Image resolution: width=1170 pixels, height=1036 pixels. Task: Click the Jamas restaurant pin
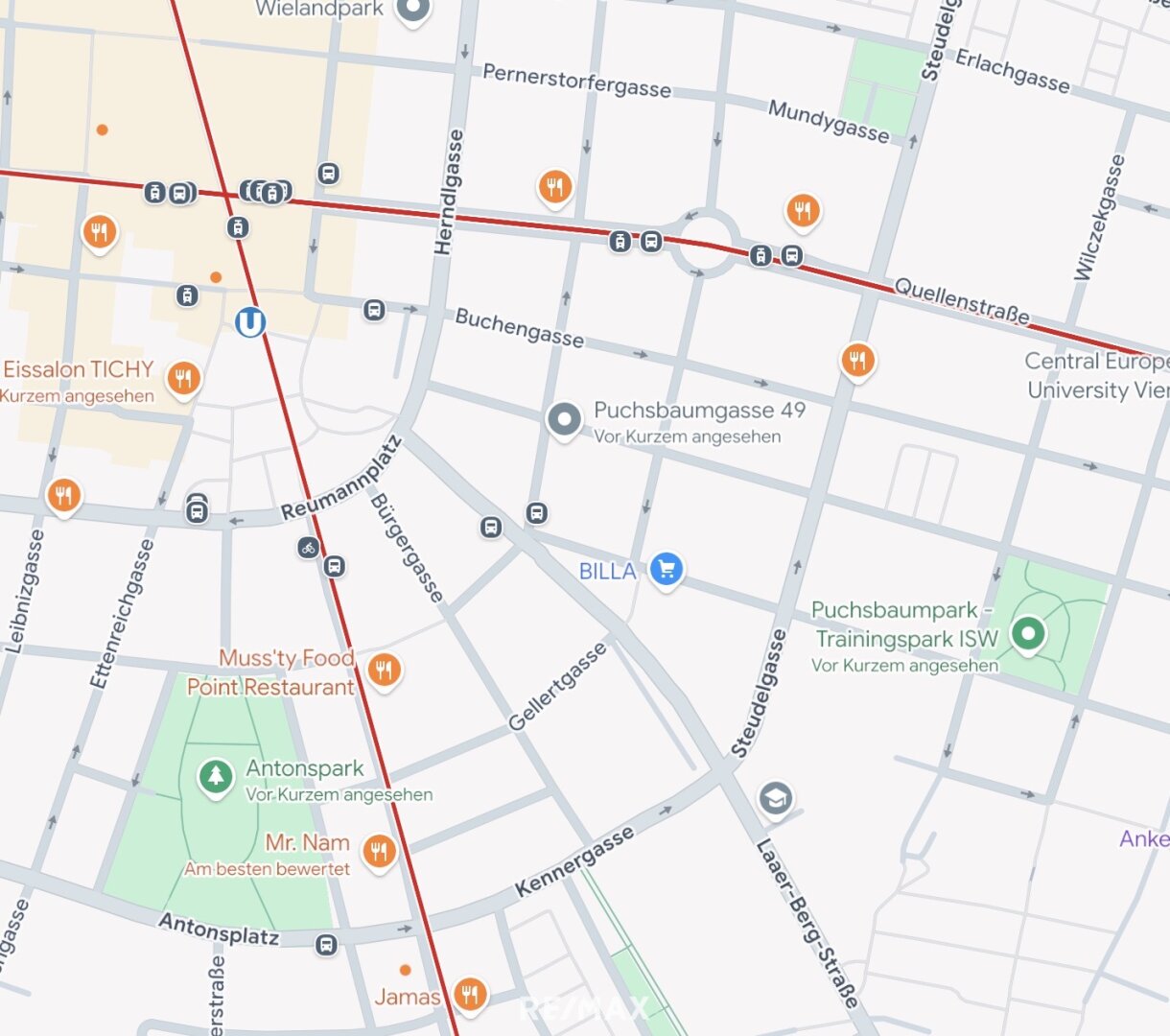[x=469, y=995]
